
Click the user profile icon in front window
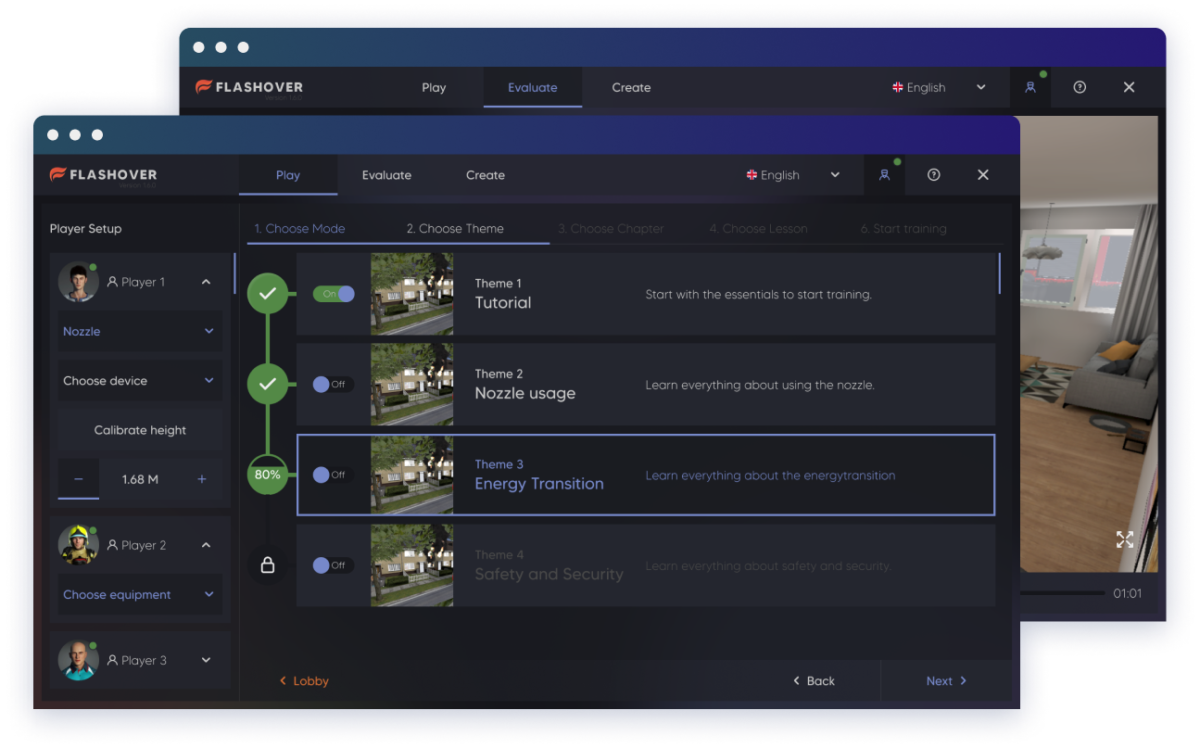pos(884,175)
